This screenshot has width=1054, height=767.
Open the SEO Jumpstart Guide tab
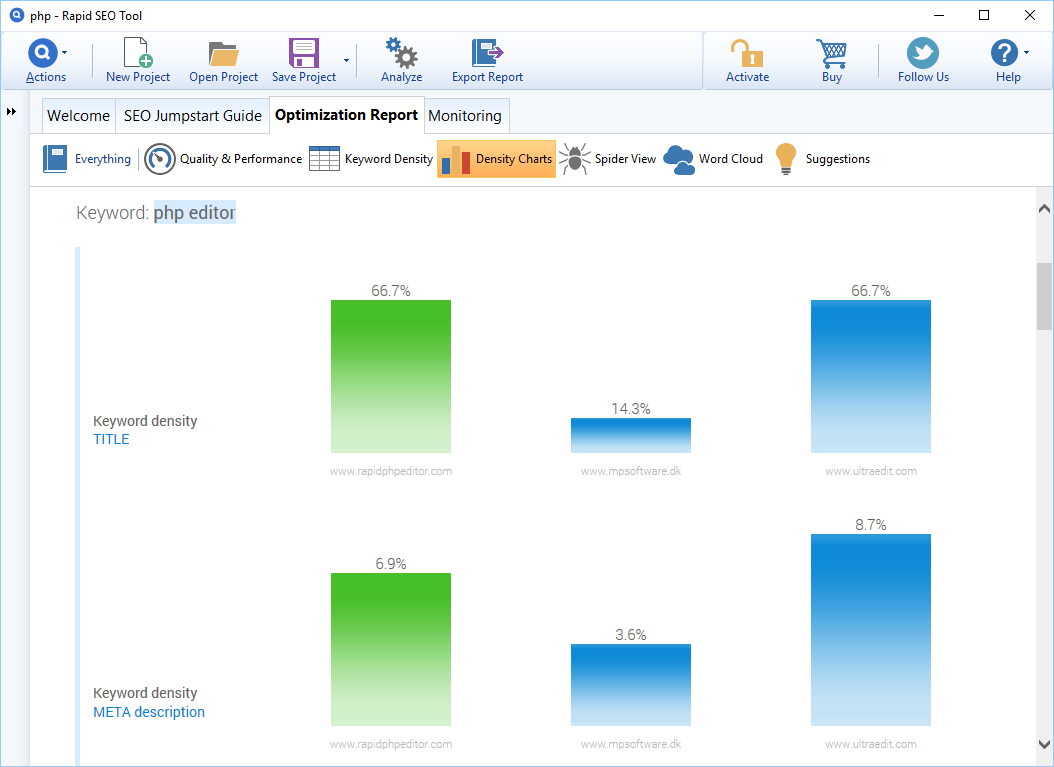pyautogui.click(x=193, y=116)
